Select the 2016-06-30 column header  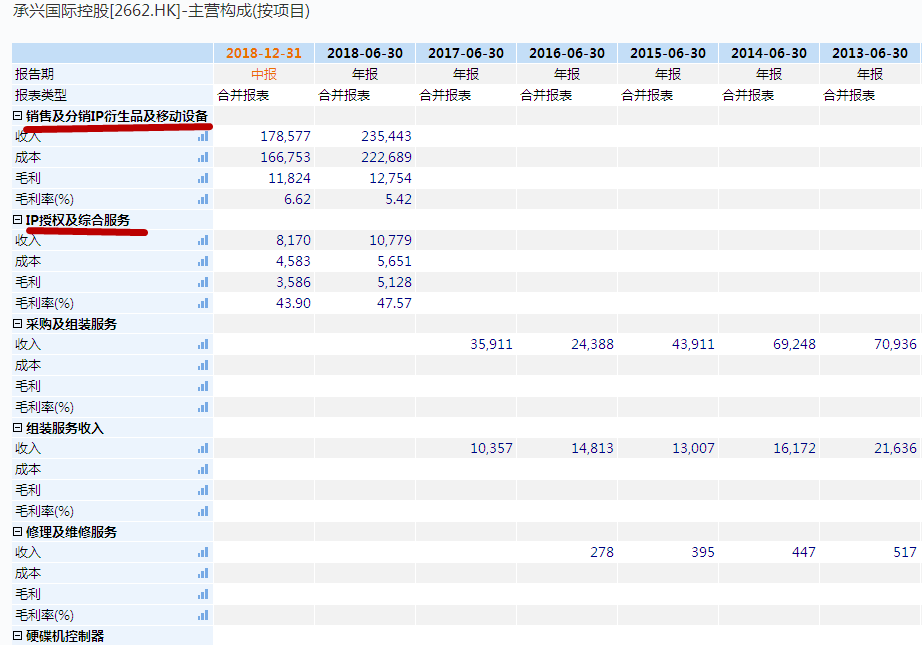[567, 54]
